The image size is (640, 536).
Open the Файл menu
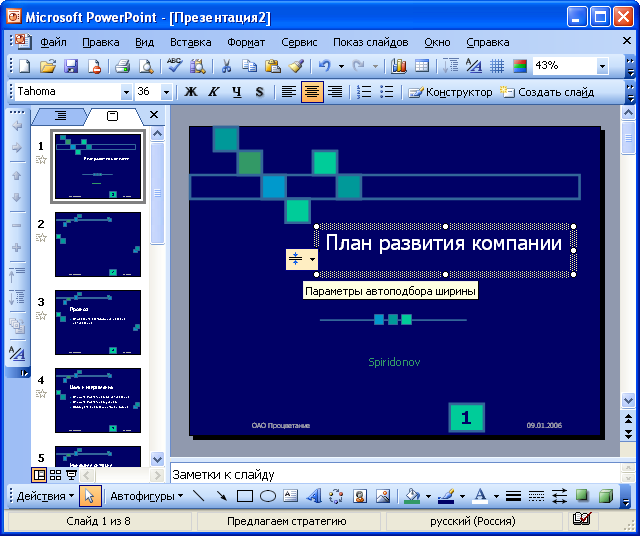pyautogui.click(x=53, y=42)
